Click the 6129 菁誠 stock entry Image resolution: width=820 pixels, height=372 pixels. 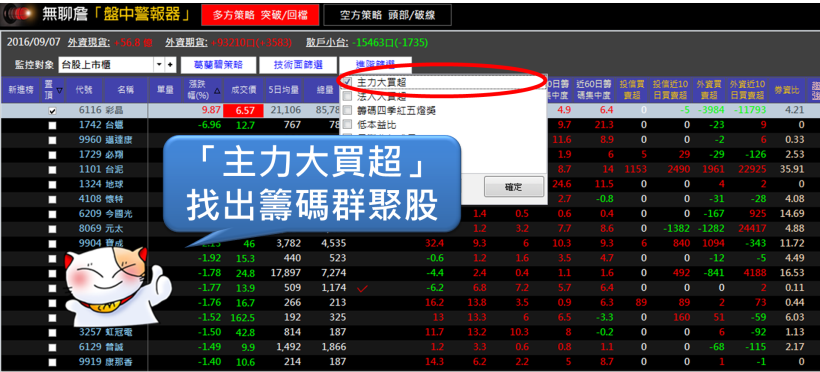coord(100,347)
